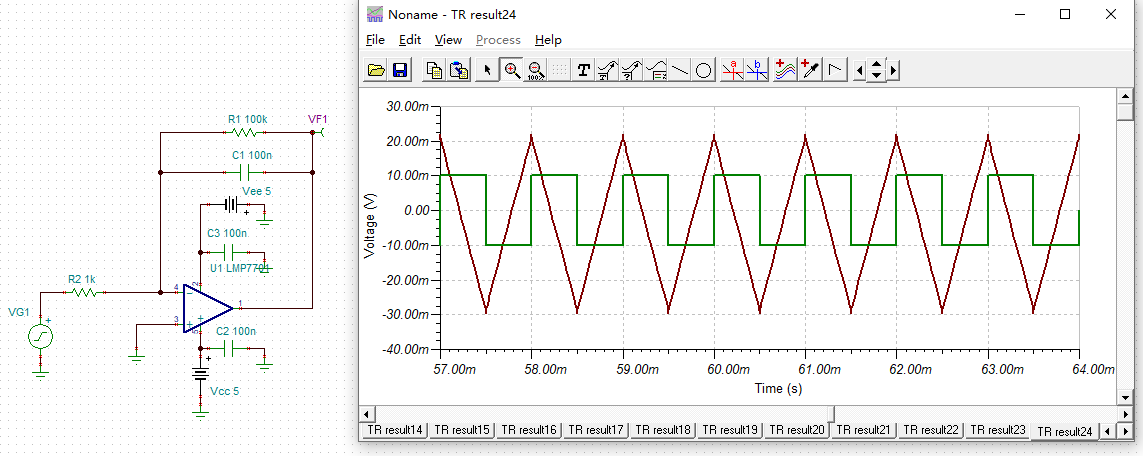Save the diagram with the floppy icon
Viewport: 1143px width, 456px height.
point(399,70)
